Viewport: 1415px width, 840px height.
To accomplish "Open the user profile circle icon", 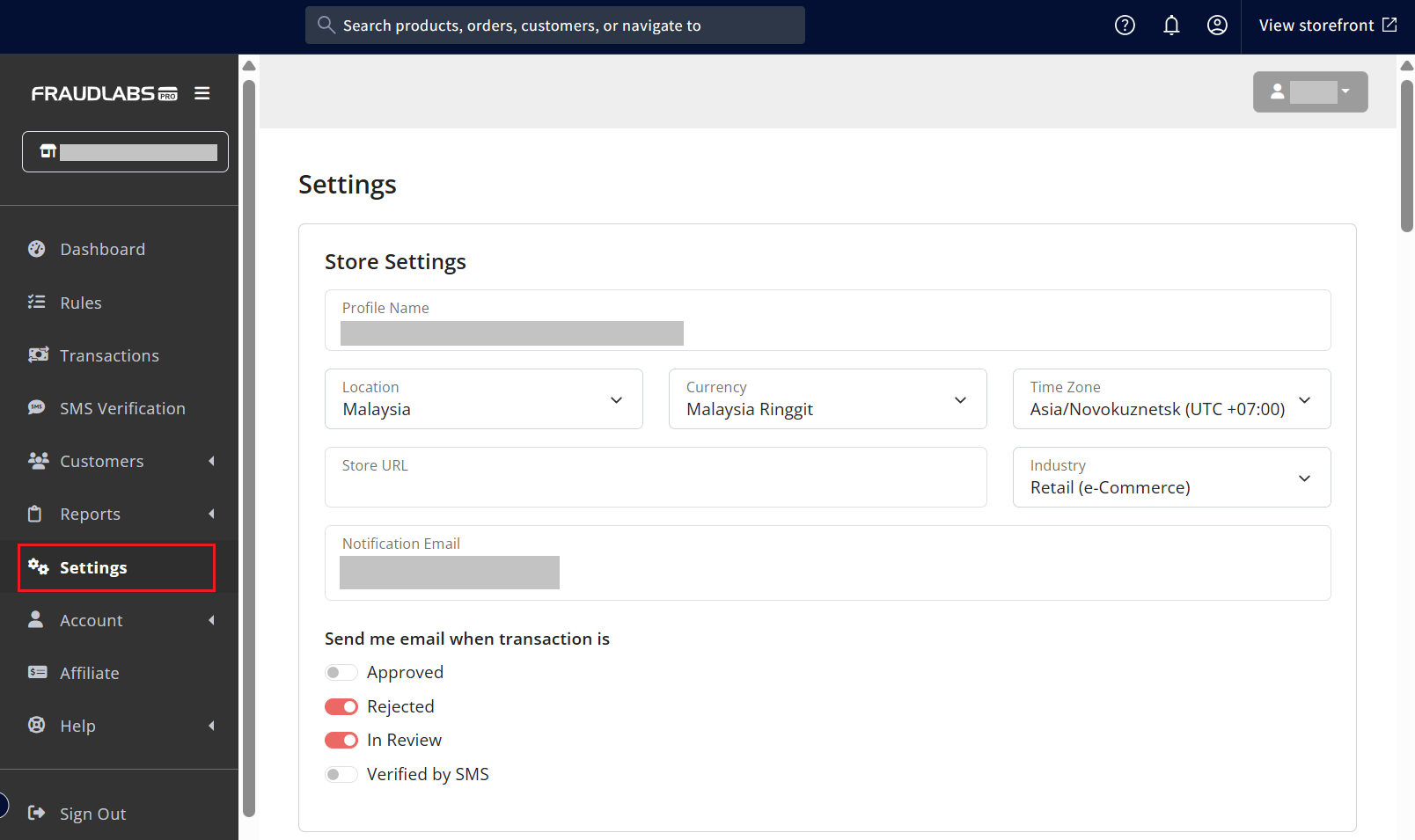I will click(x=1217, y=26).
